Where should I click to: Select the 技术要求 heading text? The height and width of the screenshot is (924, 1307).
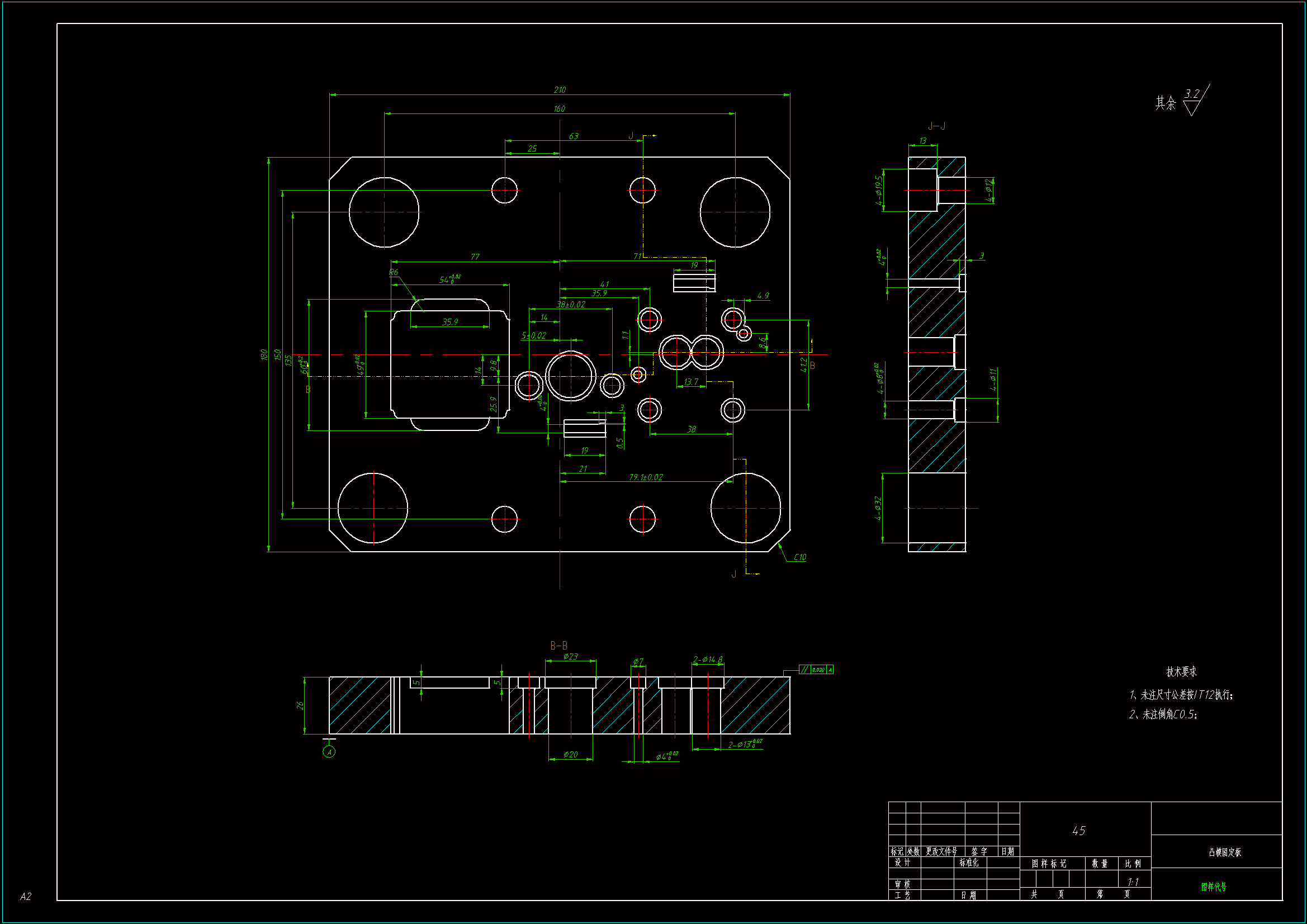click(x=1181, y=672)
